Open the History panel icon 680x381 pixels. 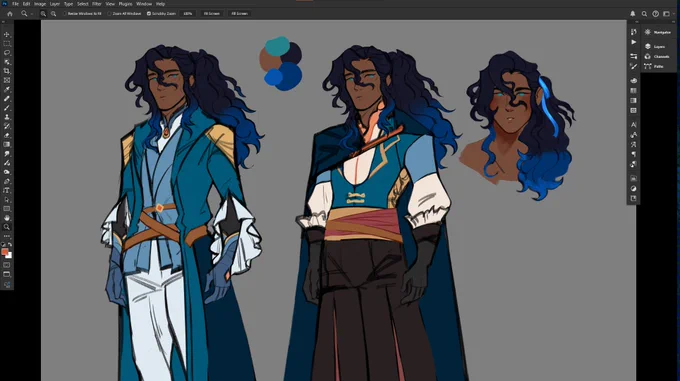pyautogui.click(x=634, y=32)
